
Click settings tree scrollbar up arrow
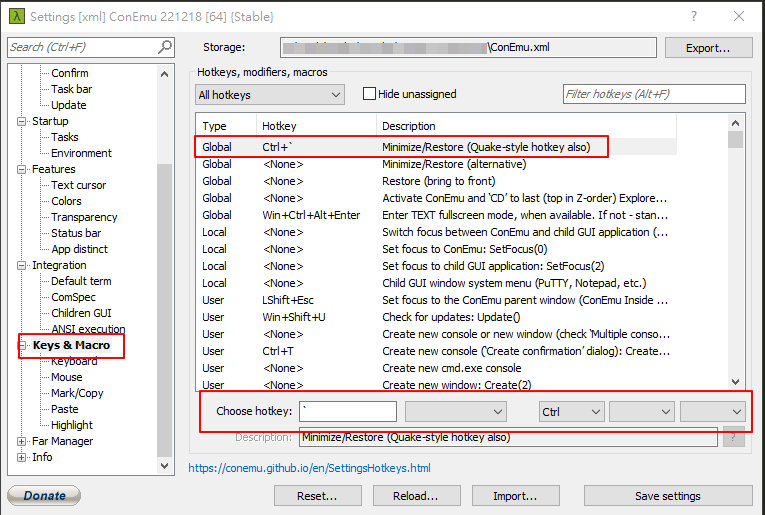(164, 74)
